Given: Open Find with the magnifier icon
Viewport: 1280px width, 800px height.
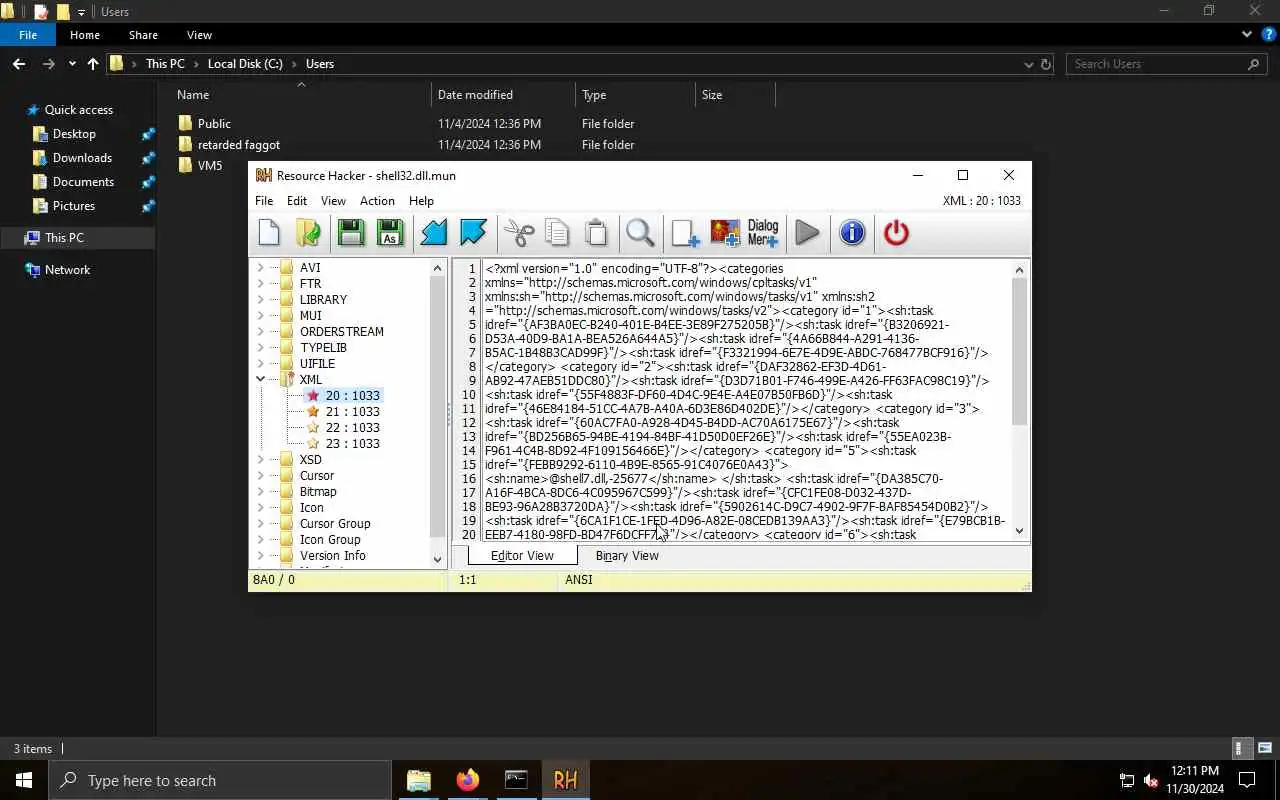Looking at the screenshot, I should pos(640,233).
